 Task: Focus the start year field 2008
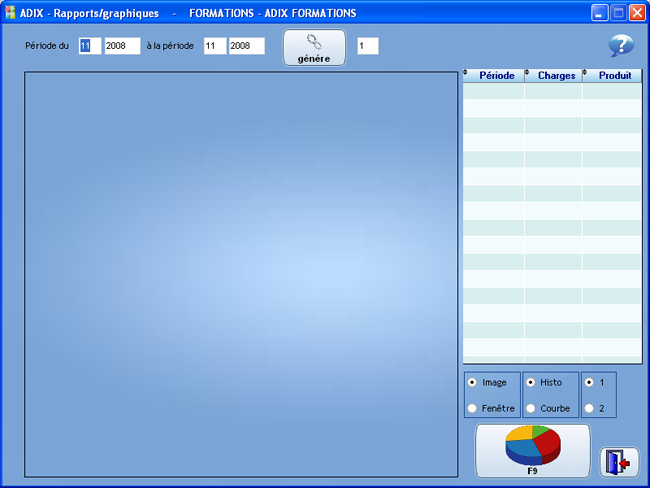pyautogui.click(x=122, y=46)
